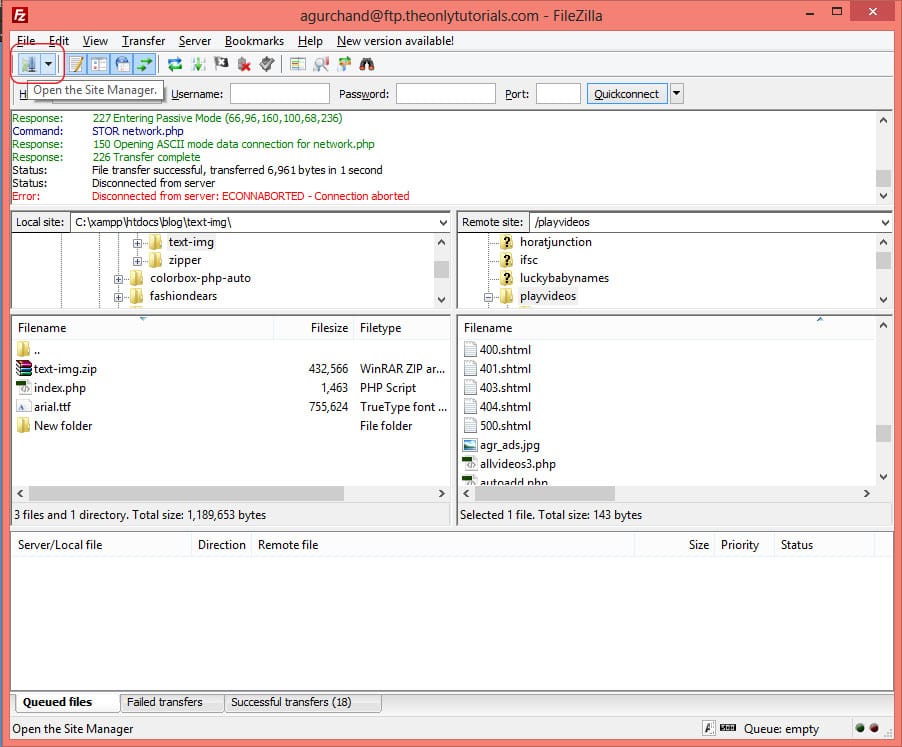Refresh the file and folder lists
Viewport: 902px width, 747px height.
[175, 64]
